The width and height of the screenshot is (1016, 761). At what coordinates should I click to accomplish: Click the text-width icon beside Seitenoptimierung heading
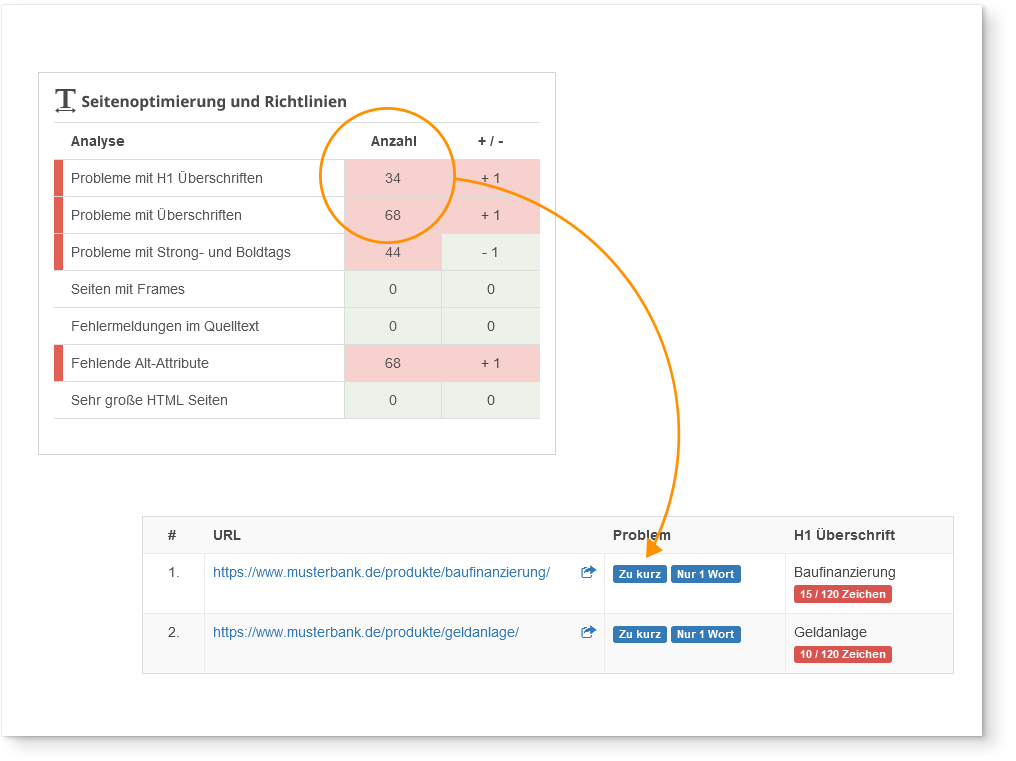click(65, 100)
